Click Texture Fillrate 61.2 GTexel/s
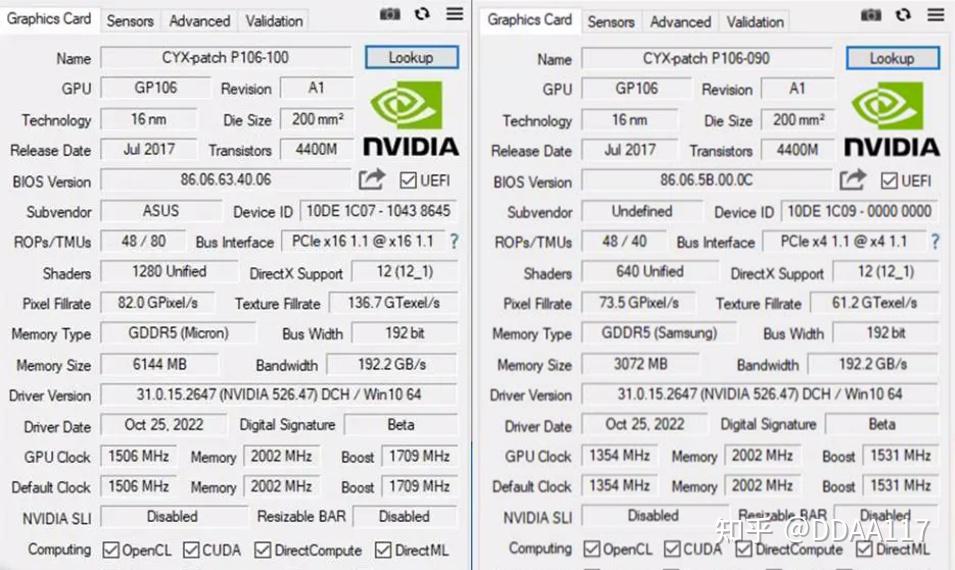This screenshot has width=955, height=570. 875,303
